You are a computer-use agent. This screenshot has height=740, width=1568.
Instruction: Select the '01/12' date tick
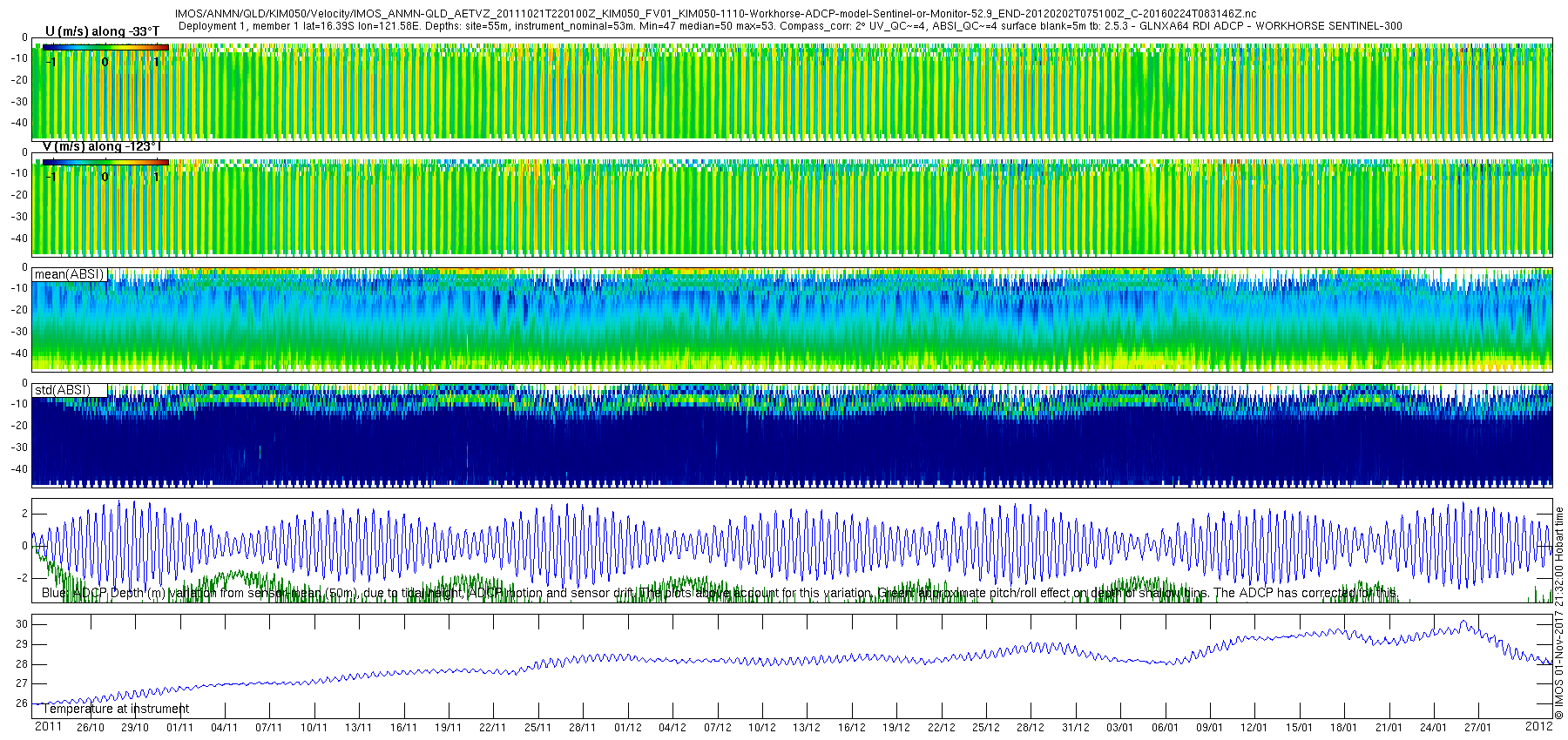pos(628,728)
